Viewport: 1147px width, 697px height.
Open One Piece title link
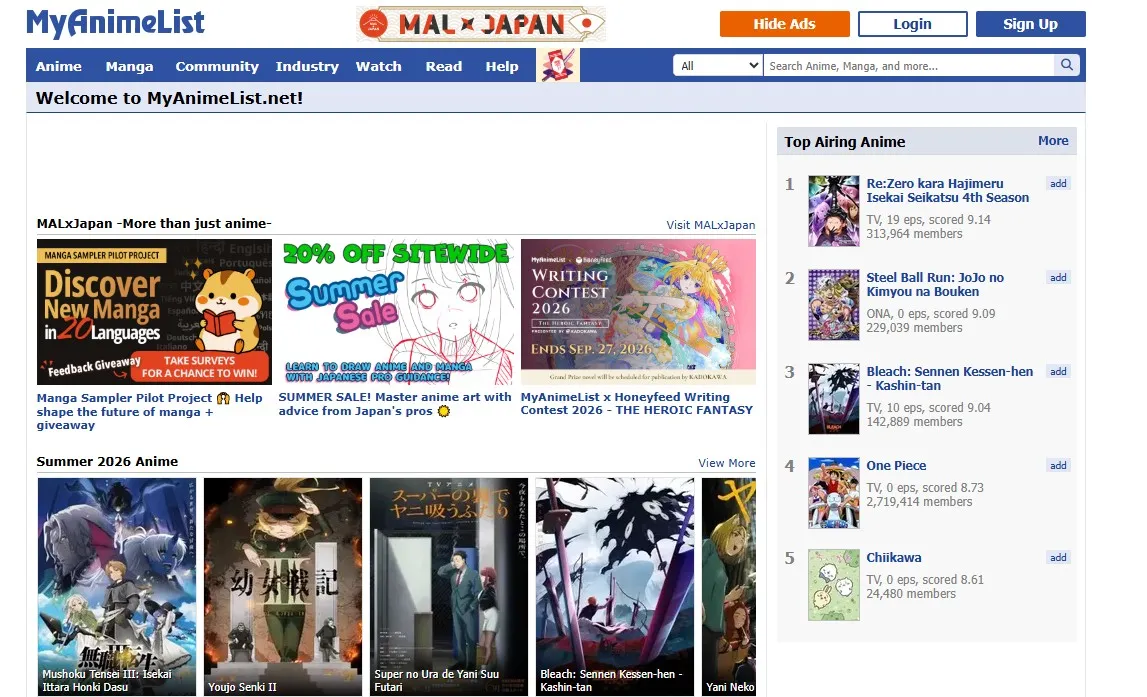coord(896,465)
